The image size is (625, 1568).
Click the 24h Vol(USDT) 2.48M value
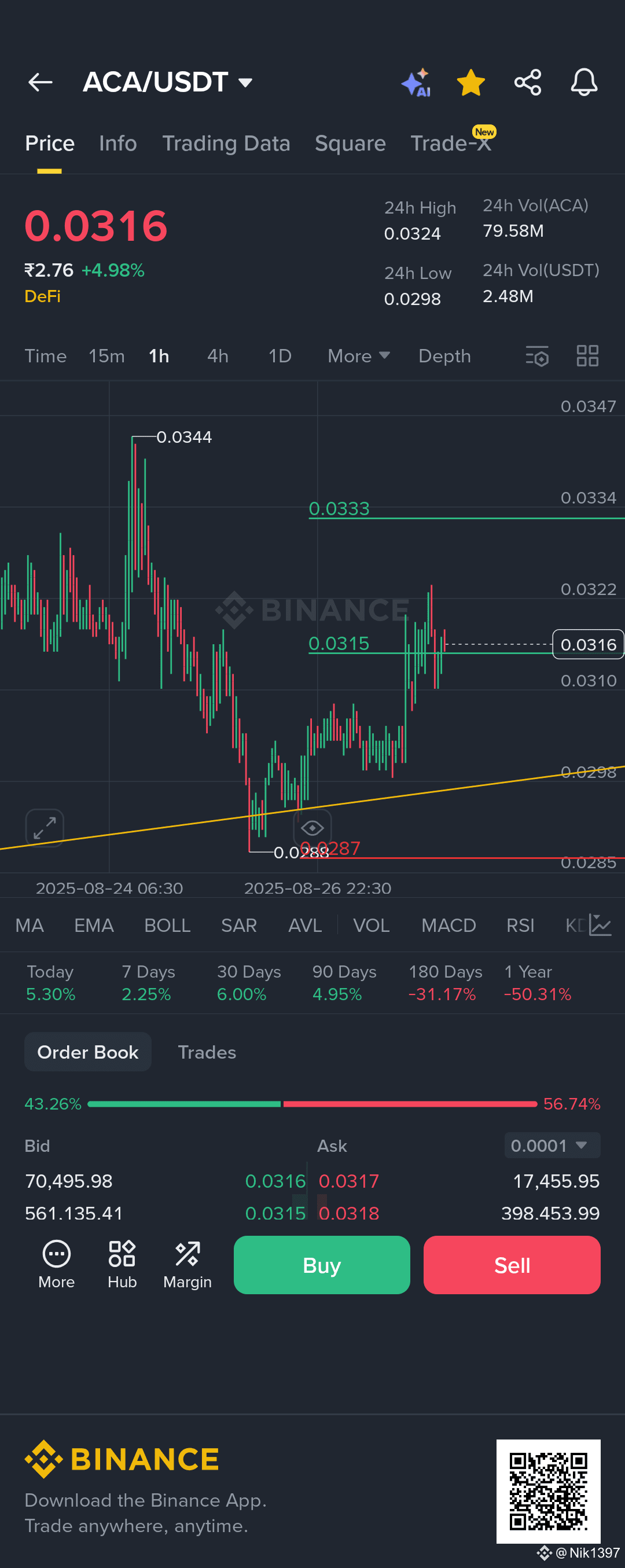(508, 296)
